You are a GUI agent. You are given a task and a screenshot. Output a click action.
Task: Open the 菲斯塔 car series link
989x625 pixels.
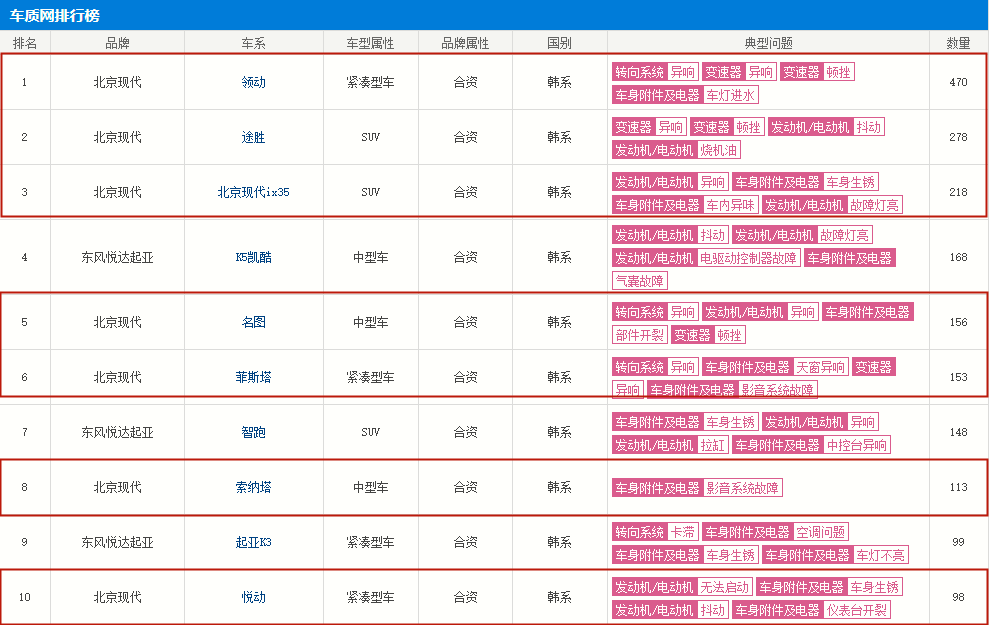click(254, 377)
